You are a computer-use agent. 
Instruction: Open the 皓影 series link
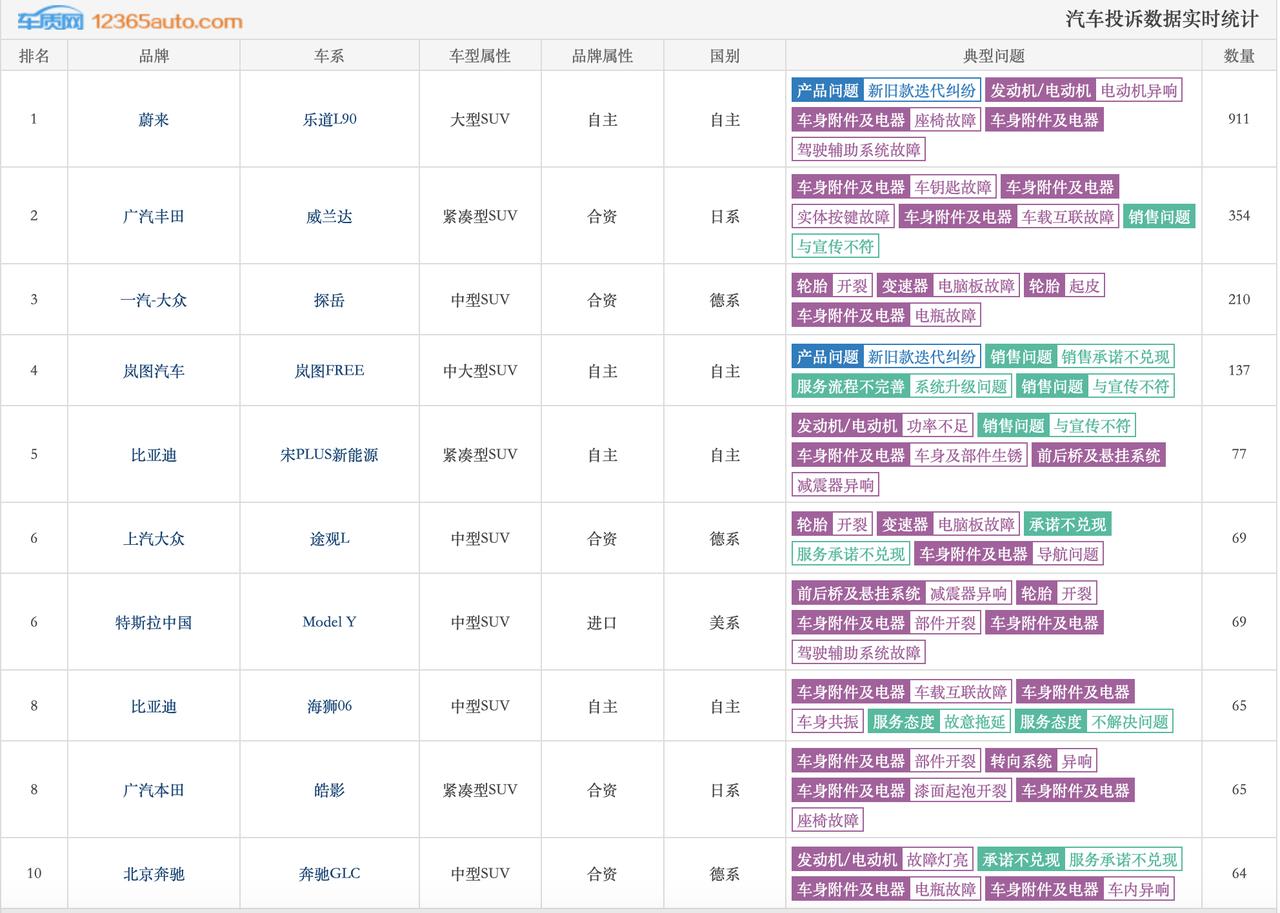[x=329, y=790]
